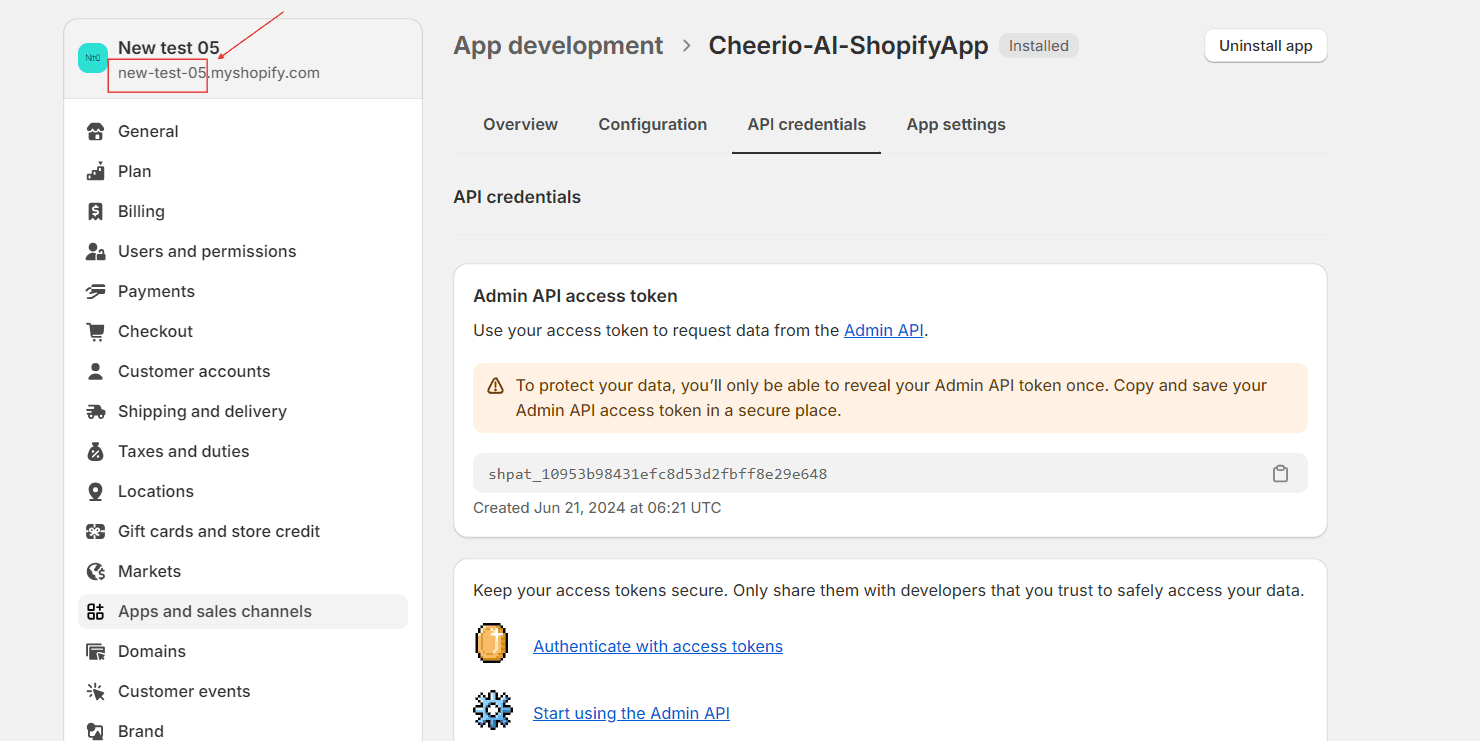
Task: Click the coin icon beside Authenticate link
Action: pyautogui.click(x=492, y=643)
